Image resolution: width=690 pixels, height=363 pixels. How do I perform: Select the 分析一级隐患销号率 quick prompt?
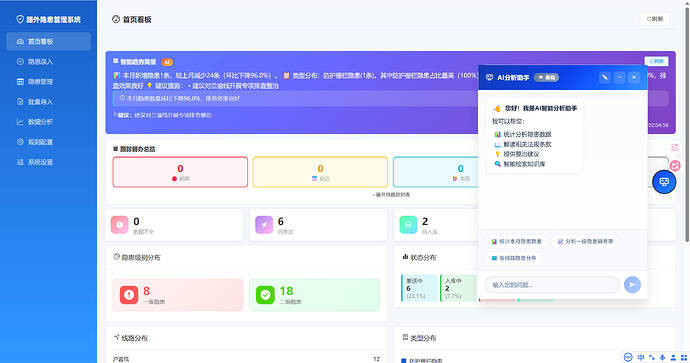585,242
